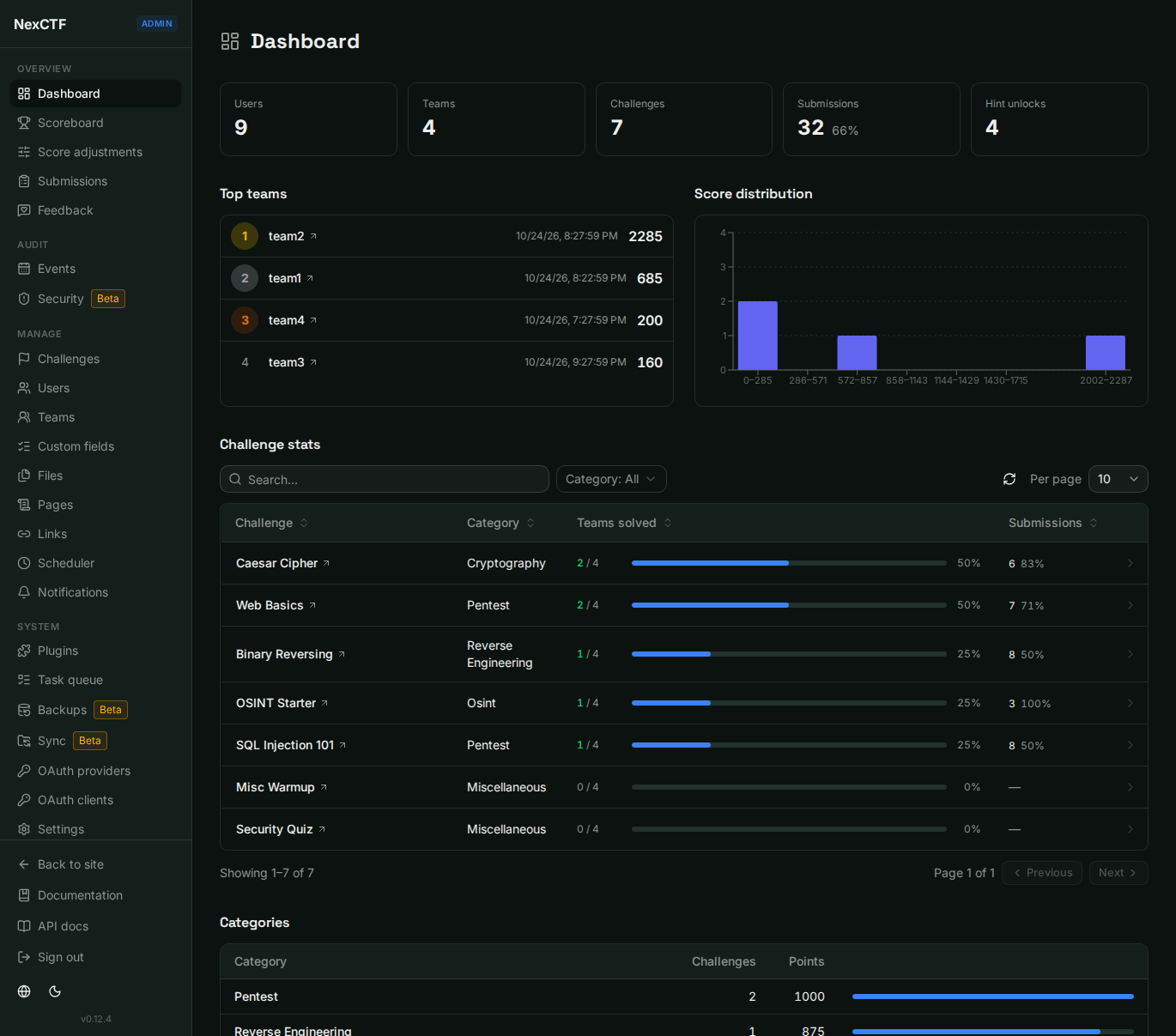This screenshot has height=1036, width=1176.
Task: Click the Settings gear icon
Action: 24,829
